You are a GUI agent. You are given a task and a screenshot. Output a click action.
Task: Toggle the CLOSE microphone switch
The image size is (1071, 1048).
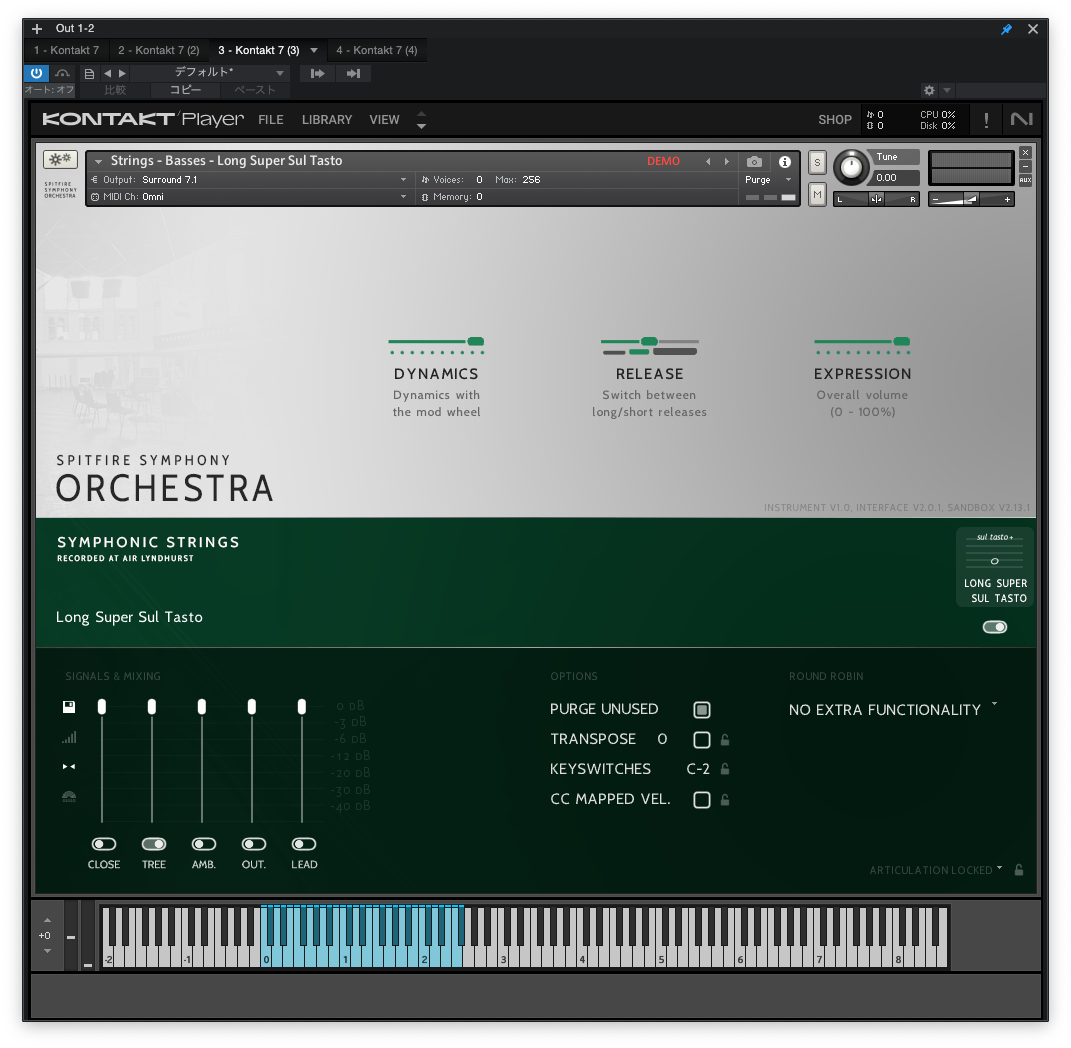point(104,844)
